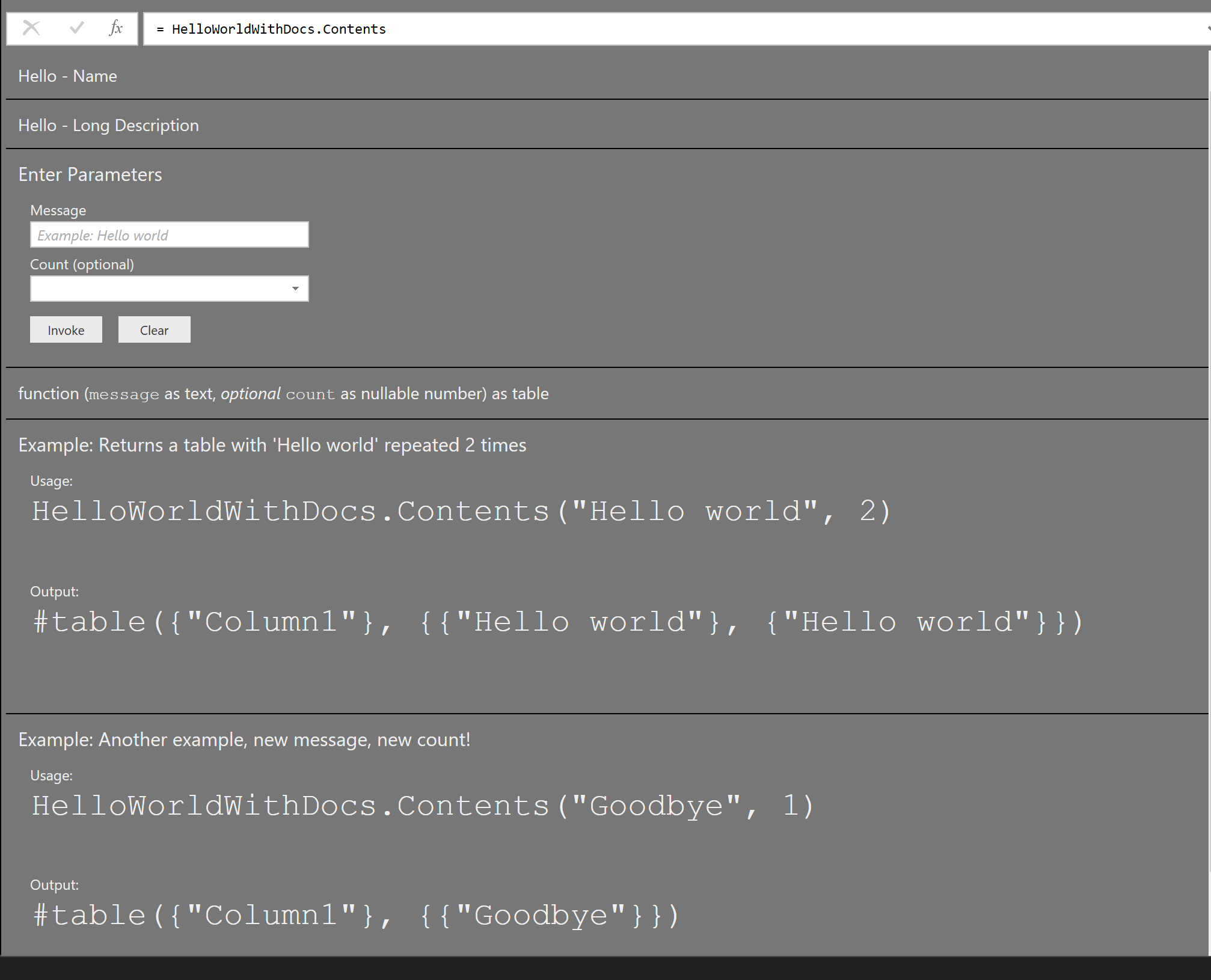Click the second usage example code block
Screen dimensions: 1211x980
(x=425, y=806)
